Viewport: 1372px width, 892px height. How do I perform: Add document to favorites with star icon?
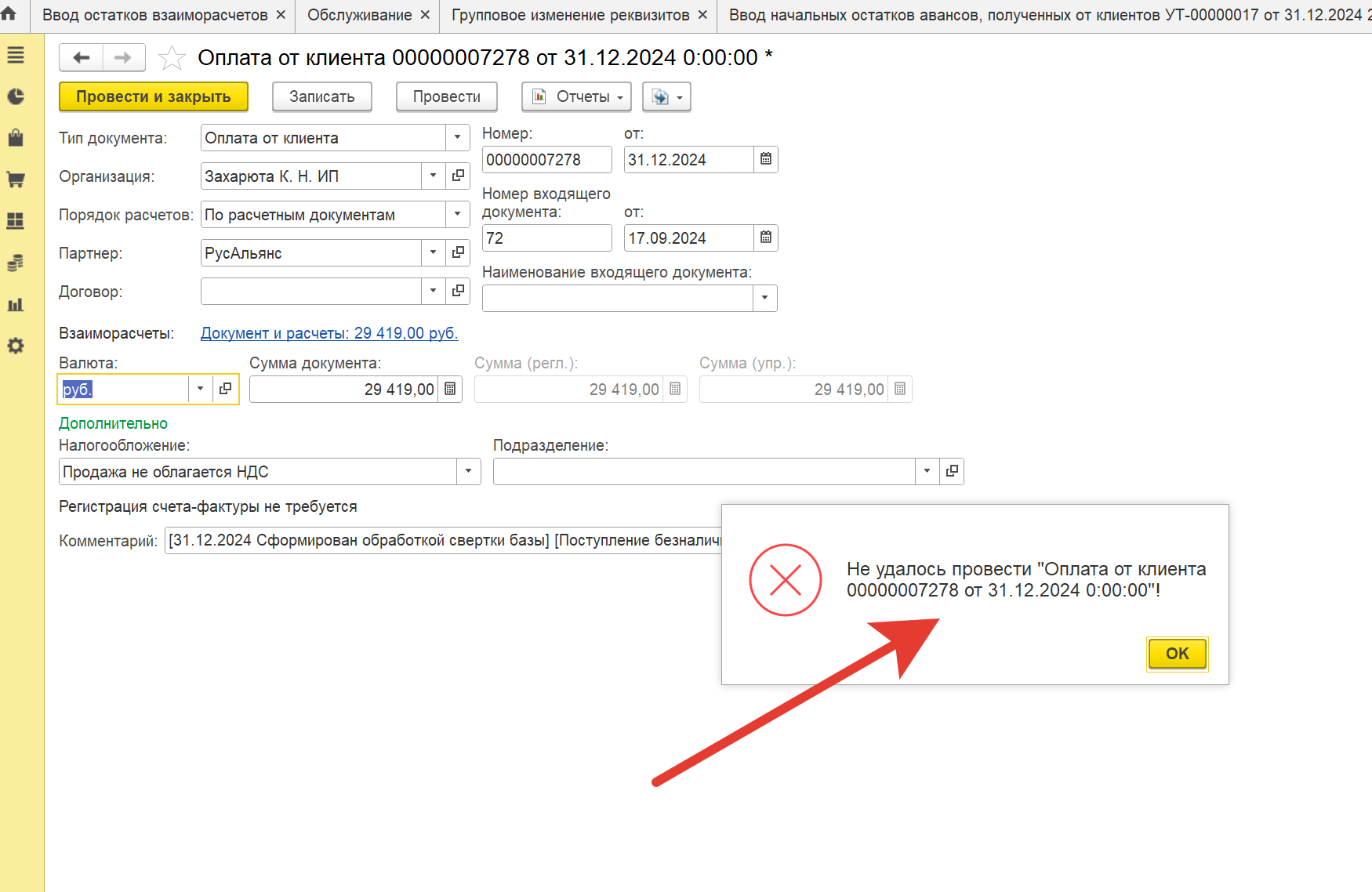(172, 58)
